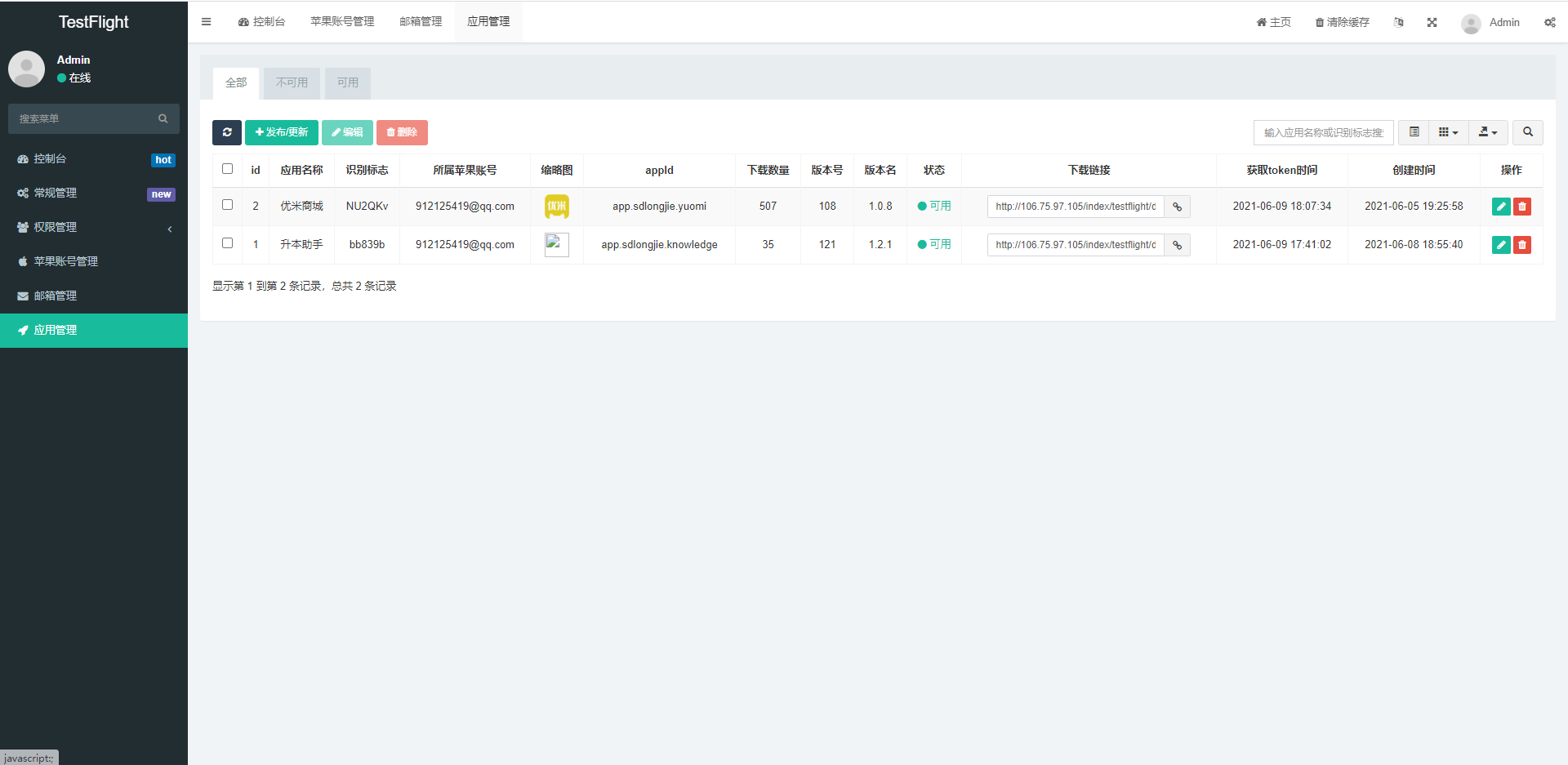The image size is (1568, 765).
Task: Click the app name search input field
Action: coord(1323,132)
